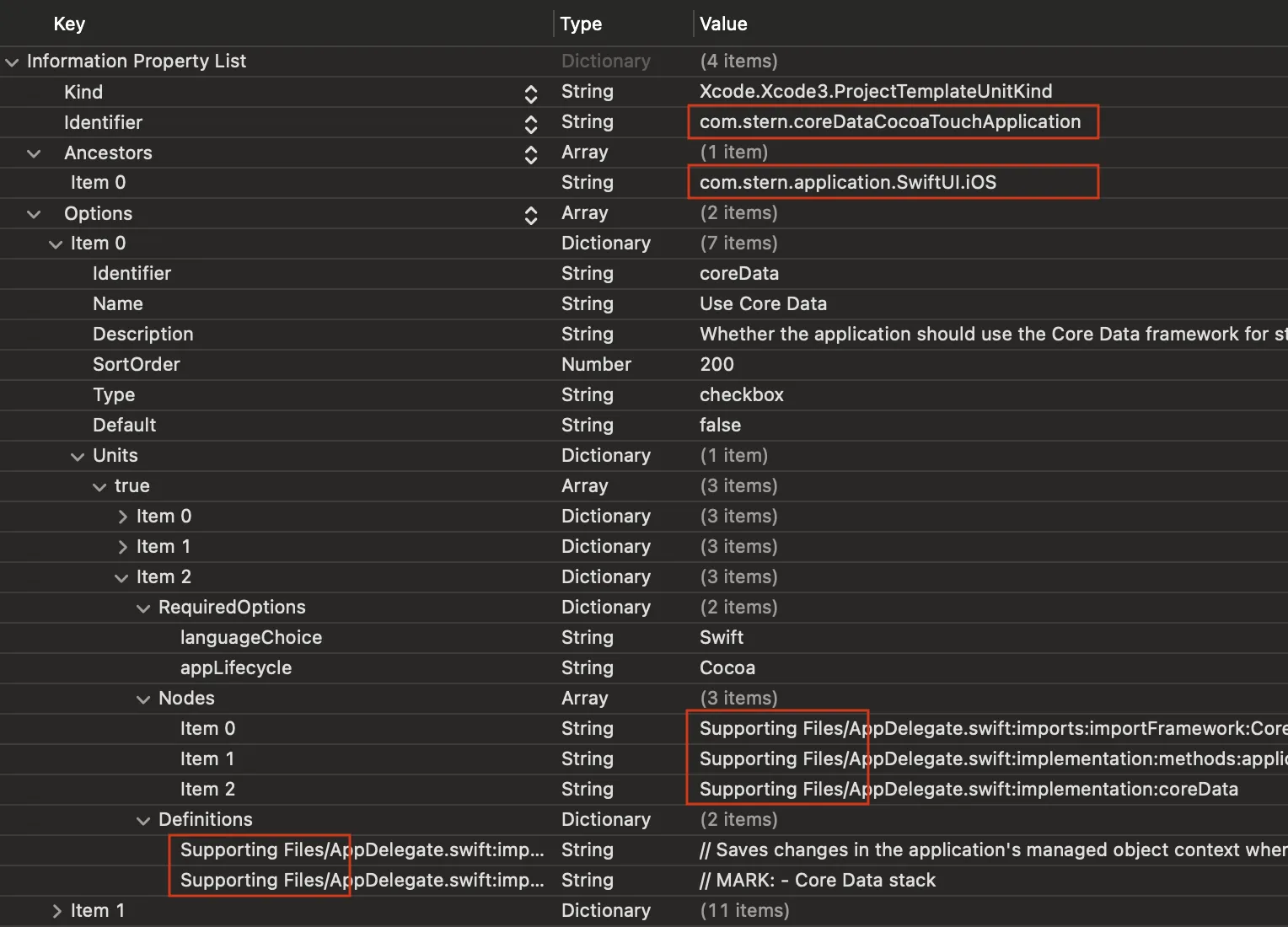The image size is (1288, 927).
Task: Collapse the Definitions dictionary row
Action: [143, 821]
